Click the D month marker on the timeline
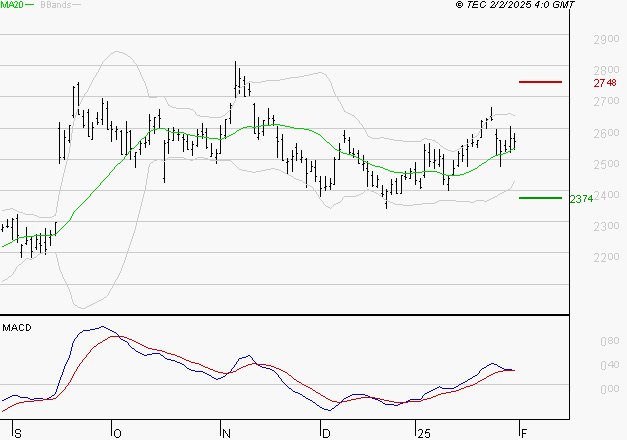This screenshot has width=627, height=440. click(326, 434)
